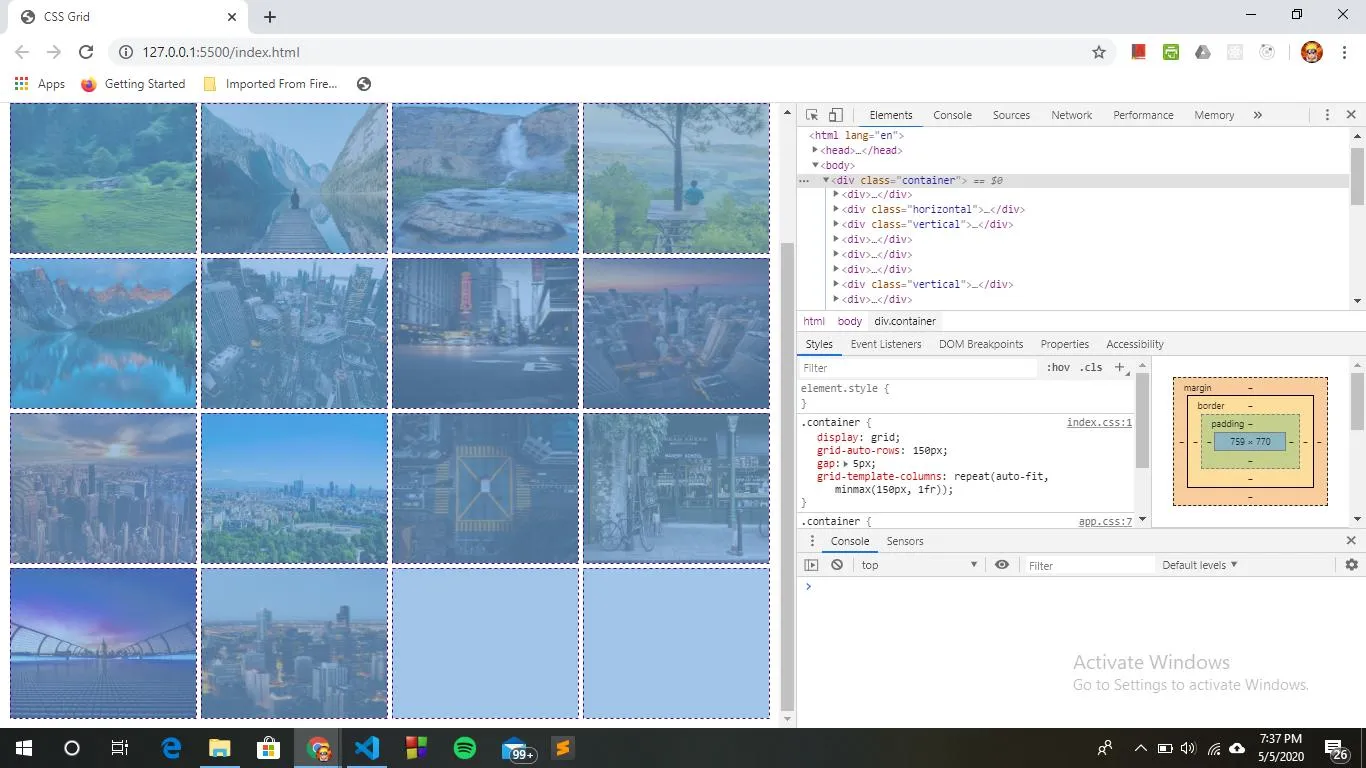The height and width of the screenshot is (768, 1366).
Task: Activate the inspect element picker tool
Action: pos(812,115)
